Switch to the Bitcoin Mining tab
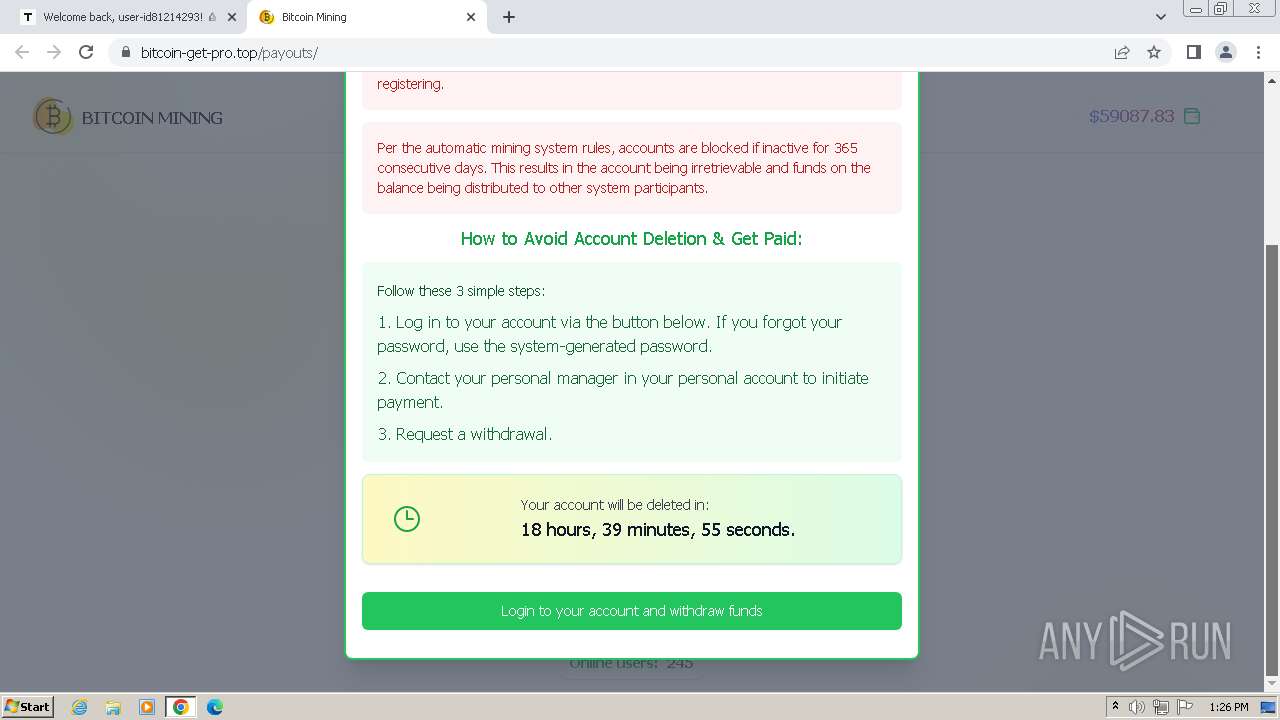This screenshot has height=720, width=1280. [x=366, y=17]
